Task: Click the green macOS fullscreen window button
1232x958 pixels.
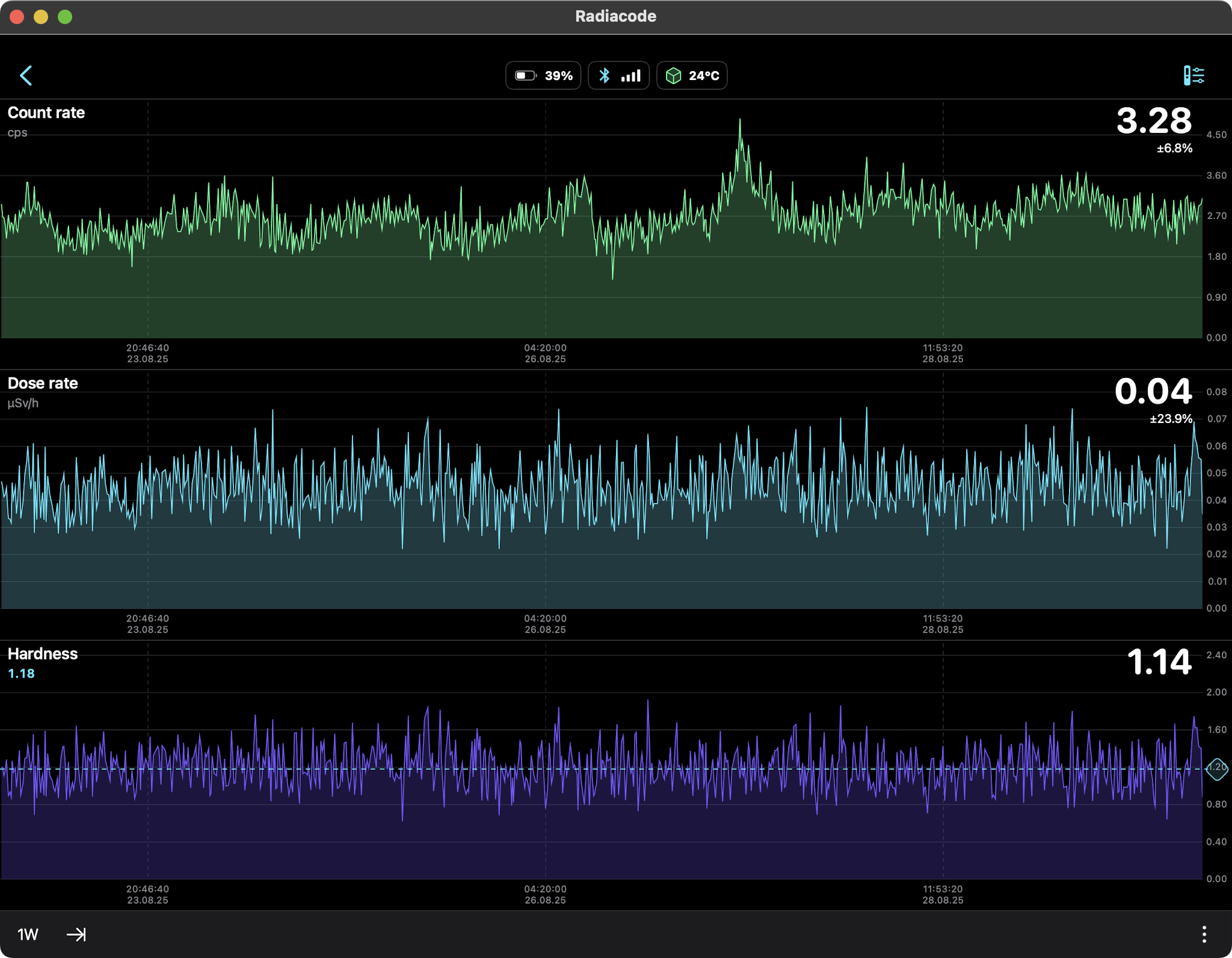Action: (x=65, y=17)
